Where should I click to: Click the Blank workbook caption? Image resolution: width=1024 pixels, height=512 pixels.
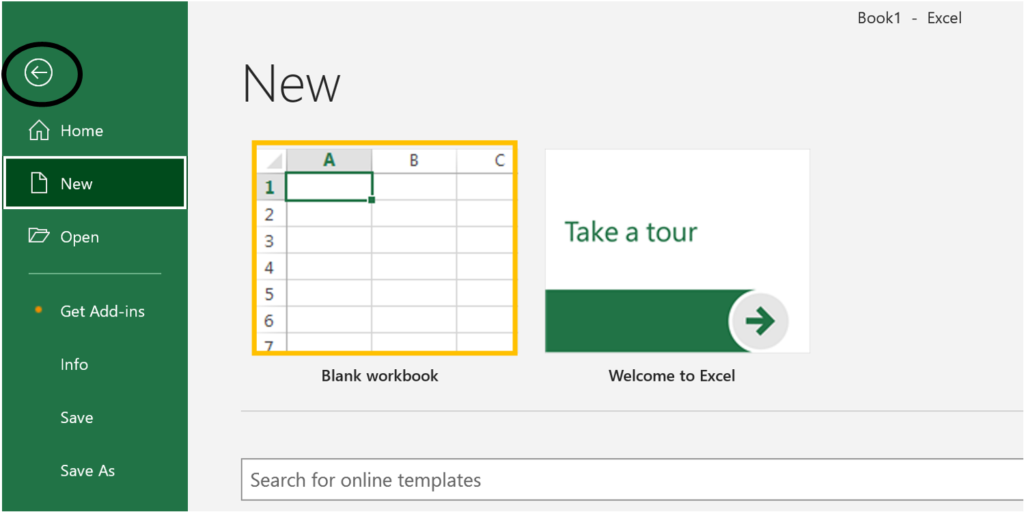[379, 376]
